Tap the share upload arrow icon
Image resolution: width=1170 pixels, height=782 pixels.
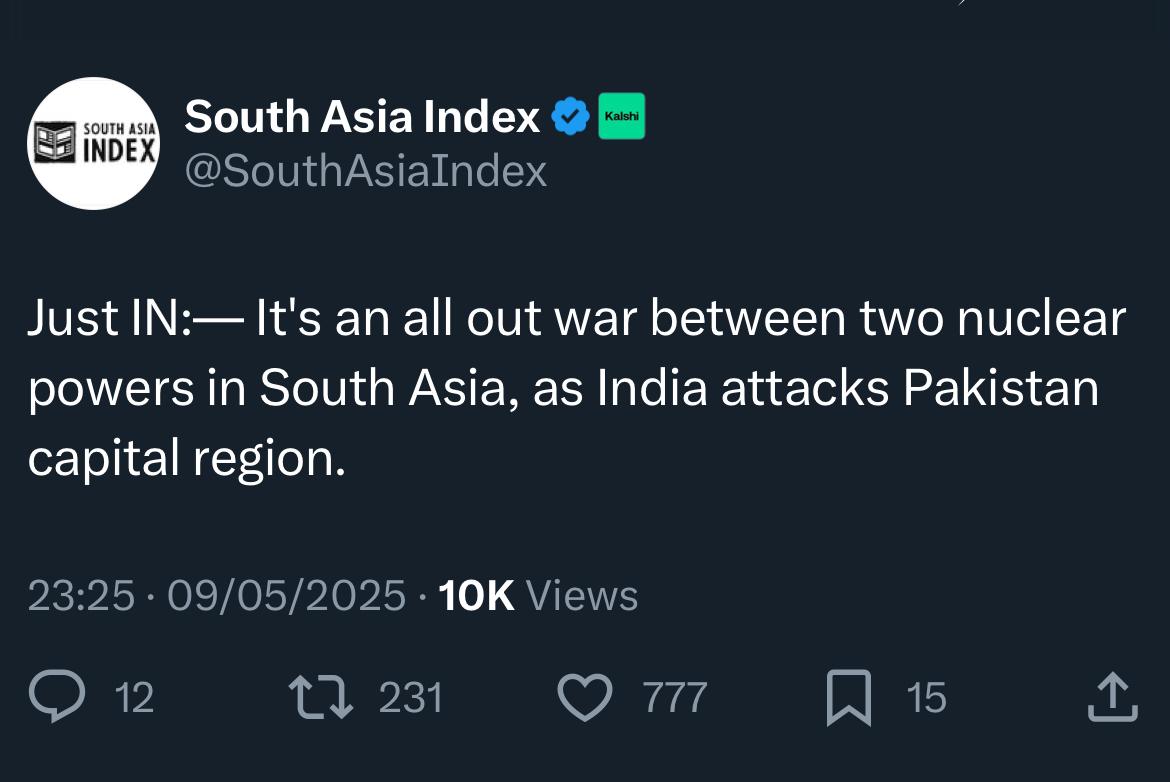pyautogui.click(x=1112, y=697)
